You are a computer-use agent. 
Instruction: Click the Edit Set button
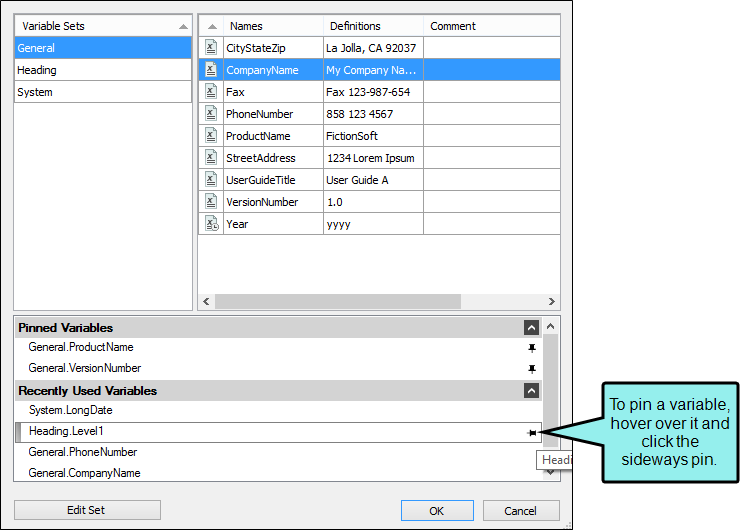[x=87, y=510]
